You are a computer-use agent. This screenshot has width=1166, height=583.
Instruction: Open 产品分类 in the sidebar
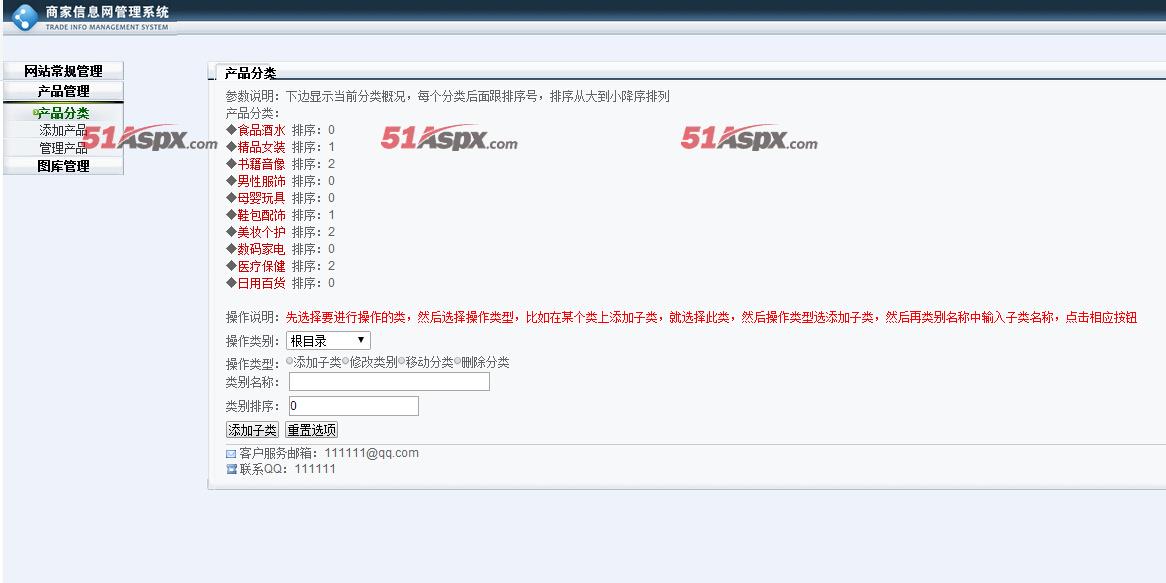pos(63,113)
